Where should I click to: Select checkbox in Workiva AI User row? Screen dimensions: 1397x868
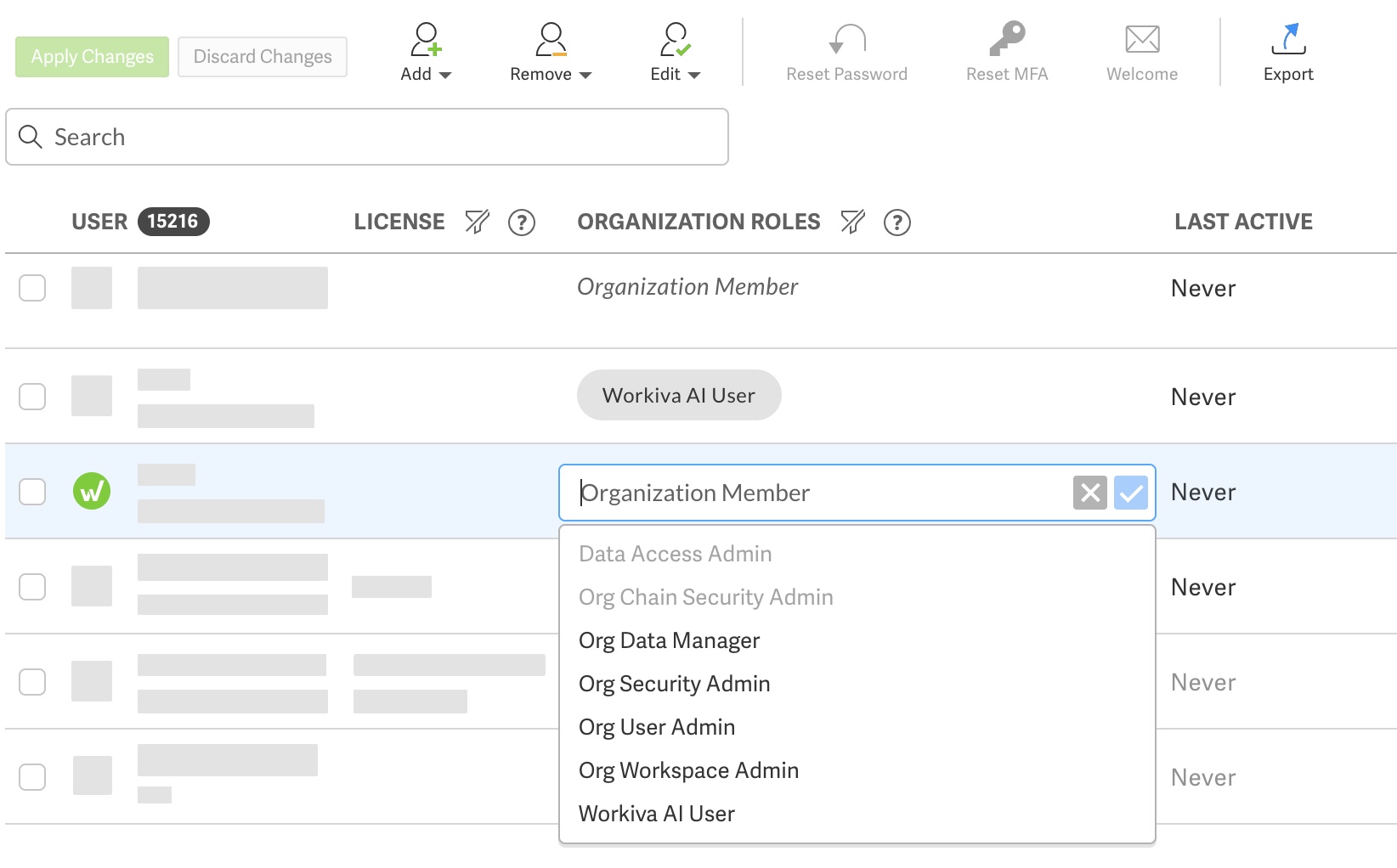click(32, 397)
